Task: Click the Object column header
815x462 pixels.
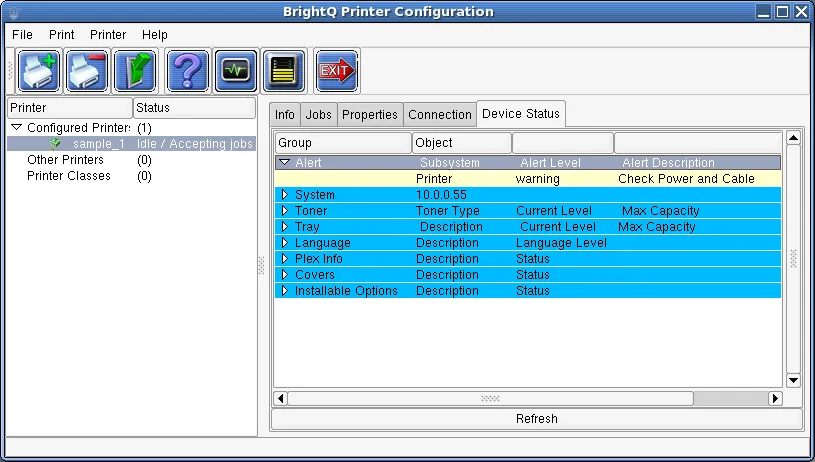Action: (x=462, y=143)
